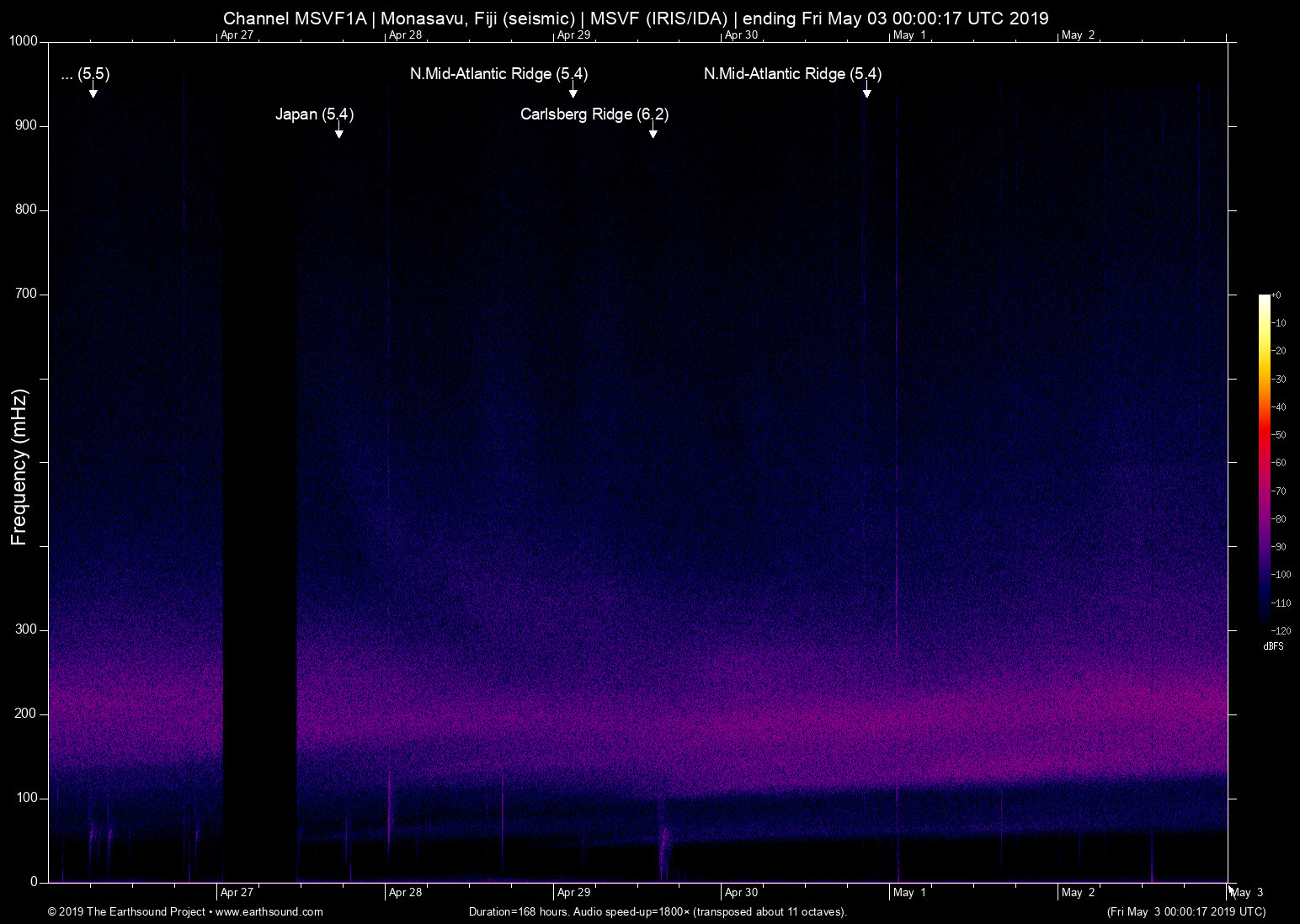This screenshot has width=1300, height=924.
Task: Click the dBFS color scale bar
Action: [x=1265, y=462]
